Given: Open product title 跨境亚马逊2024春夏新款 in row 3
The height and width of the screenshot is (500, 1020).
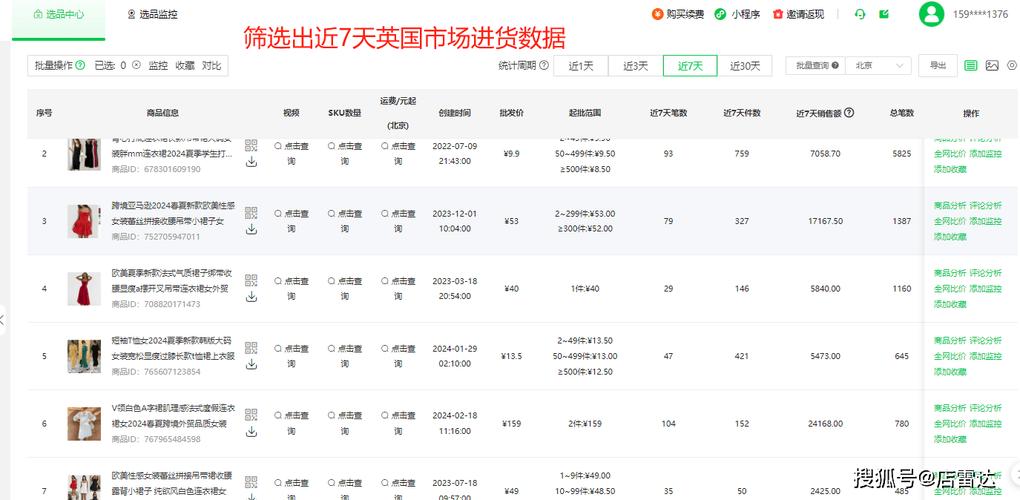Looking at the screenshot, I should coord(172,213).
